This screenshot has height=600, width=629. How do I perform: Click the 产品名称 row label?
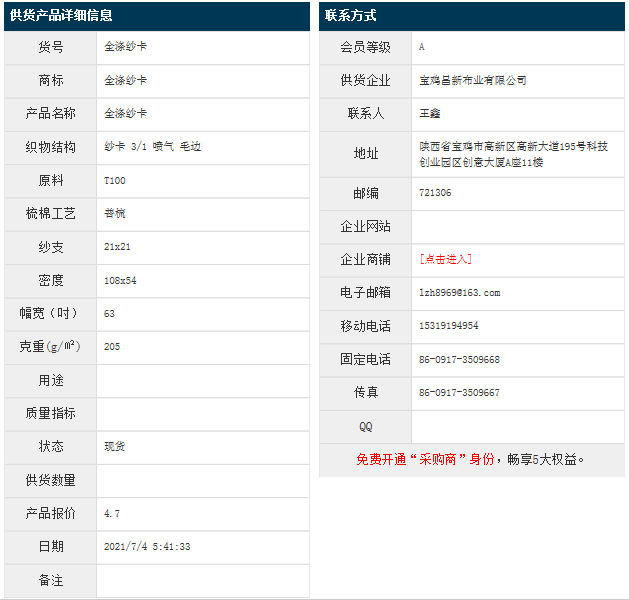(51, 114)
